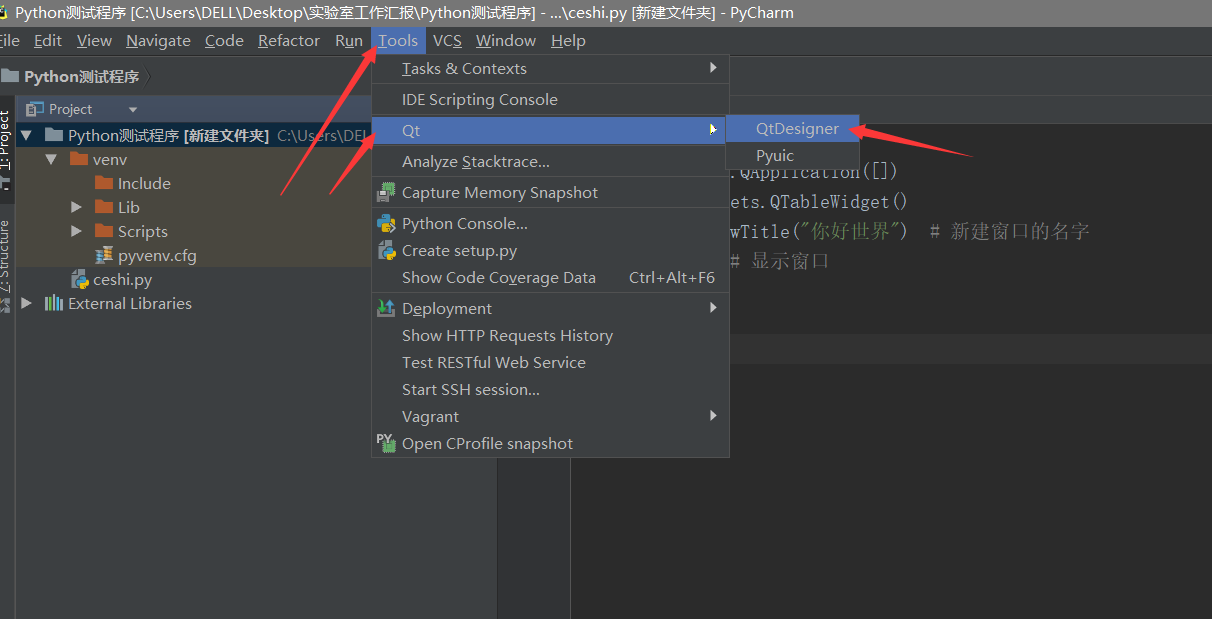Click the Lib folder icon
This screenshot has height=619, width=1212.
click(103, 207)
